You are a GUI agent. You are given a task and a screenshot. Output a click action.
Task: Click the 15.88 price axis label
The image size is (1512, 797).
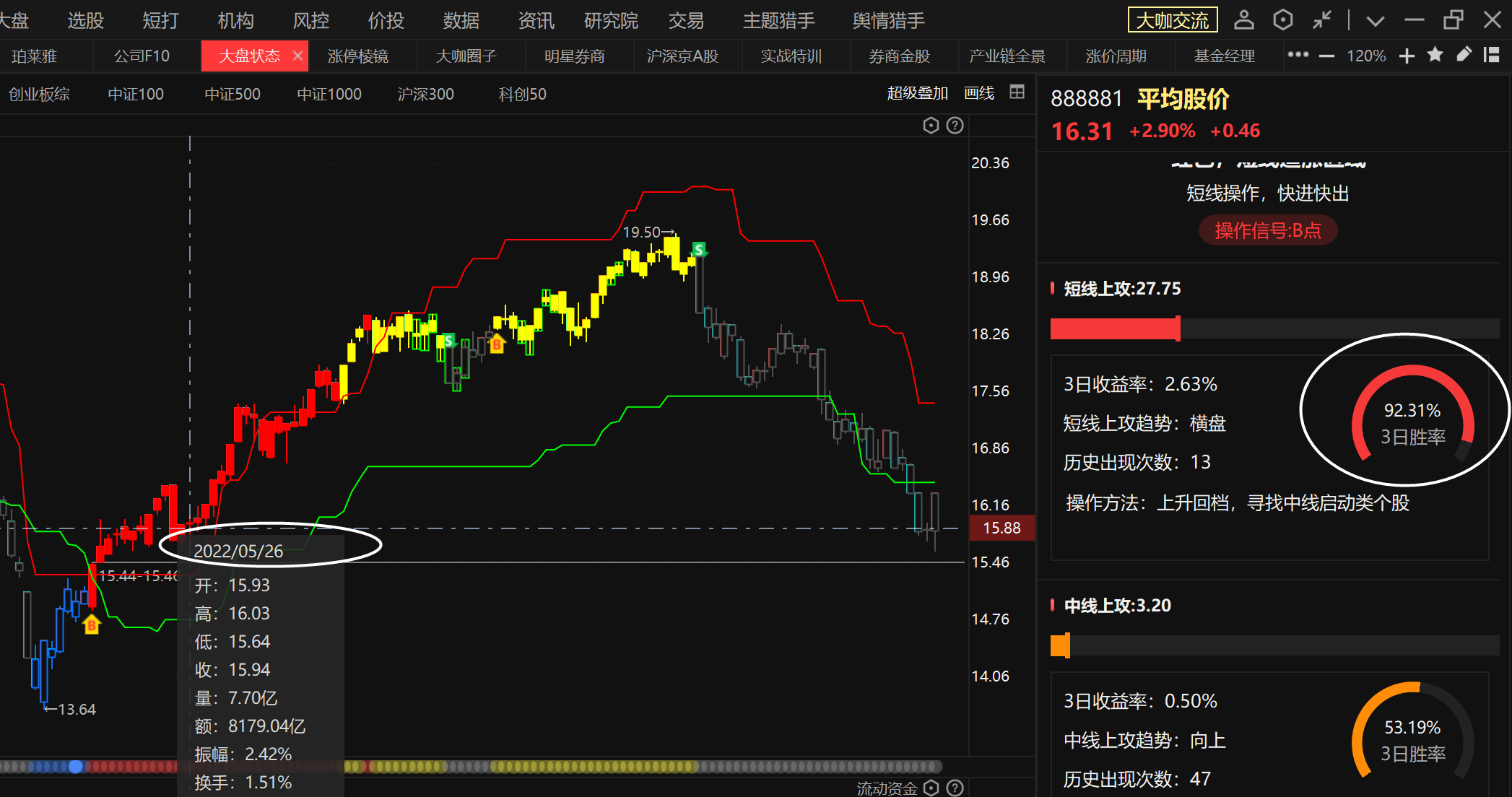click(x=1002, y=528)
